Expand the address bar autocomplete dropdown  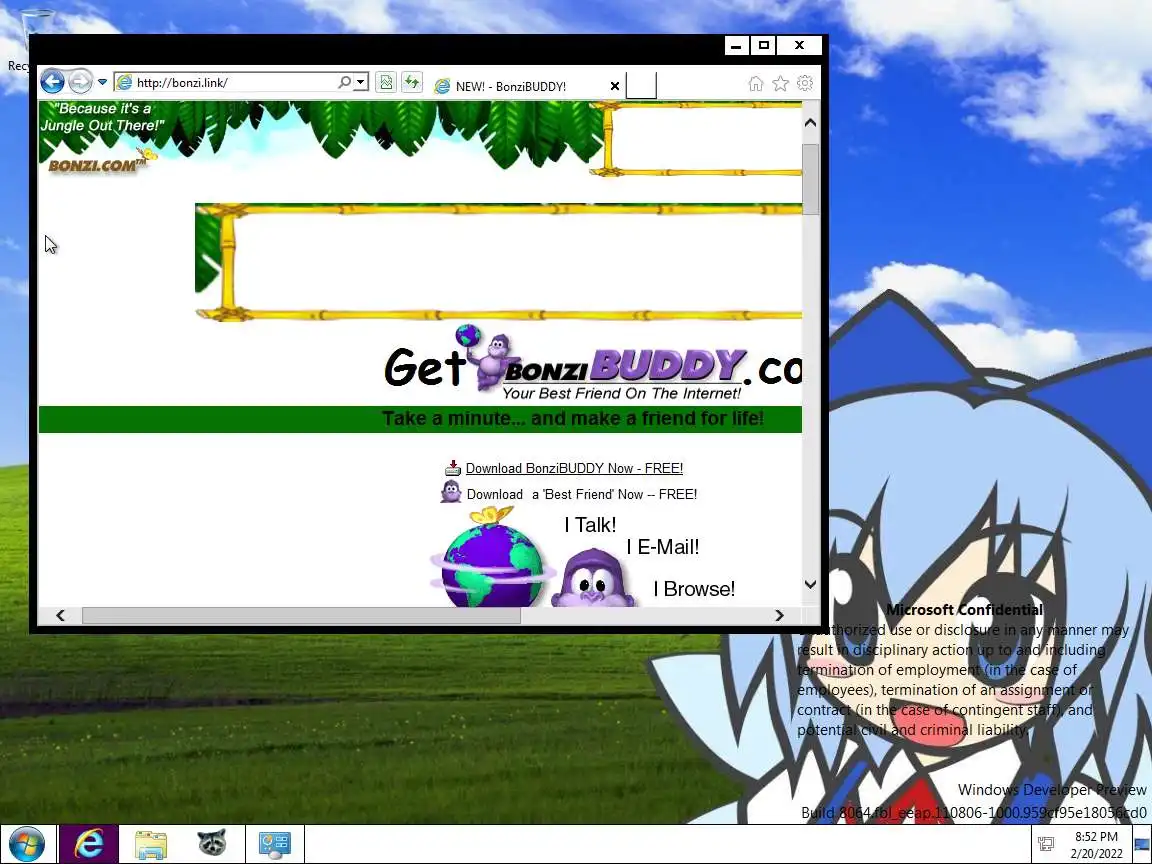(x=361, y=82)
